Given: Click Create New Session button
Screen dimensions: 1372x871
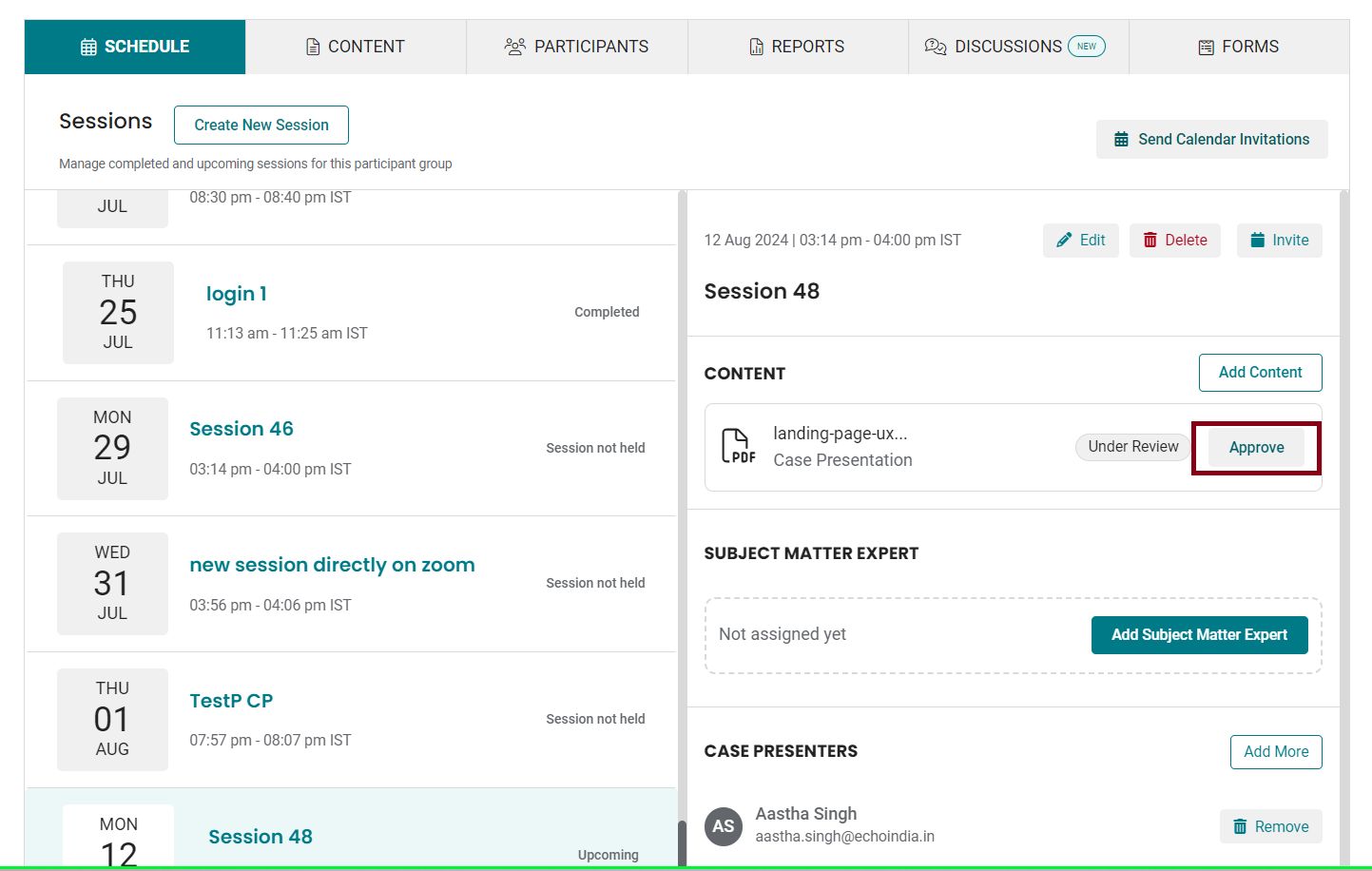Looking at the screenshot, I should [261, 125].
